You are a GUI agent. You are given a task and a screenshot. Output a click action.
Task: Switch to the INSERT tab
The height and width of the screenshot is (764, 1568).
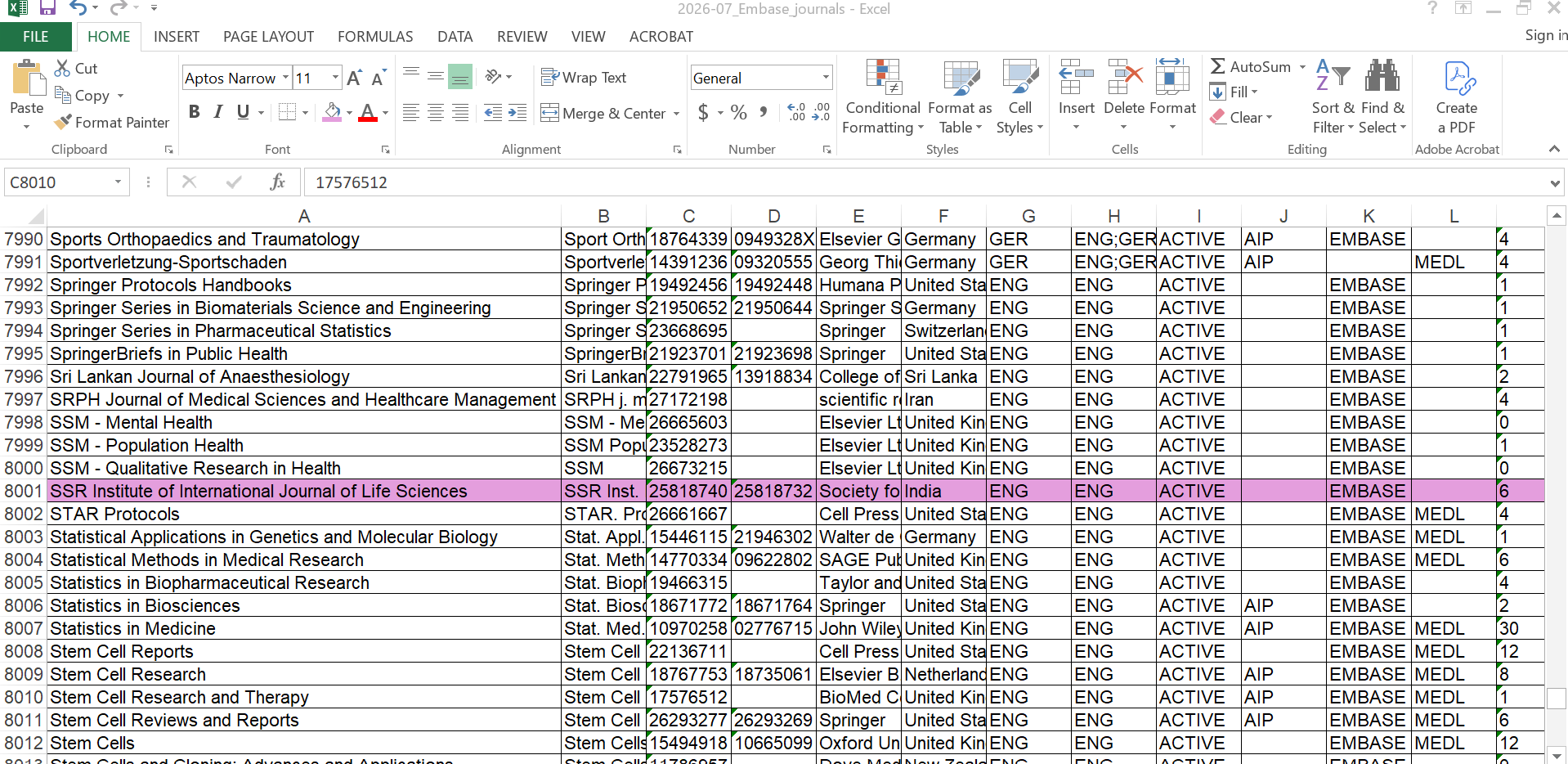[177, 37]
